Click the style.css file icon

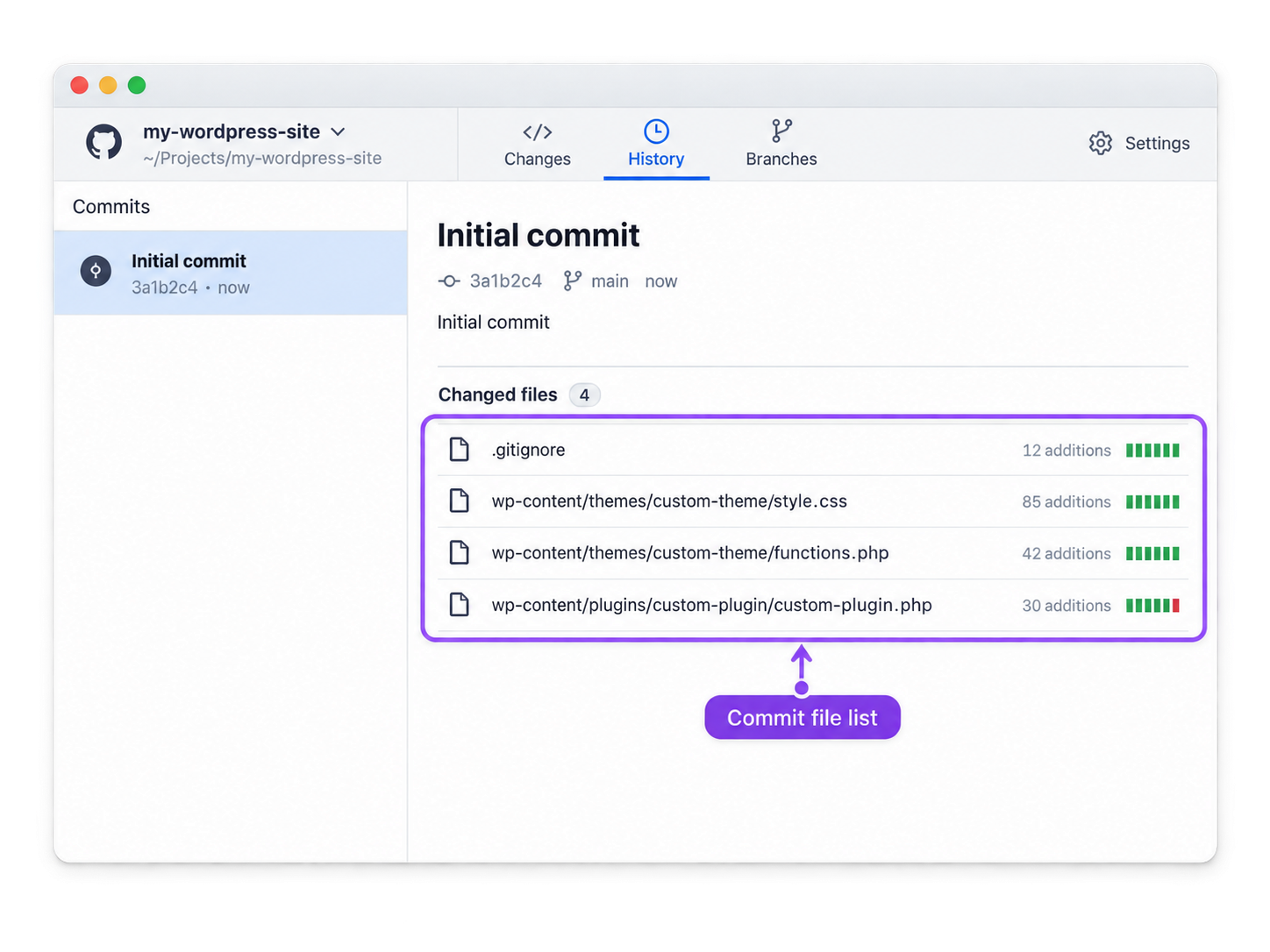tap(459, 501)
